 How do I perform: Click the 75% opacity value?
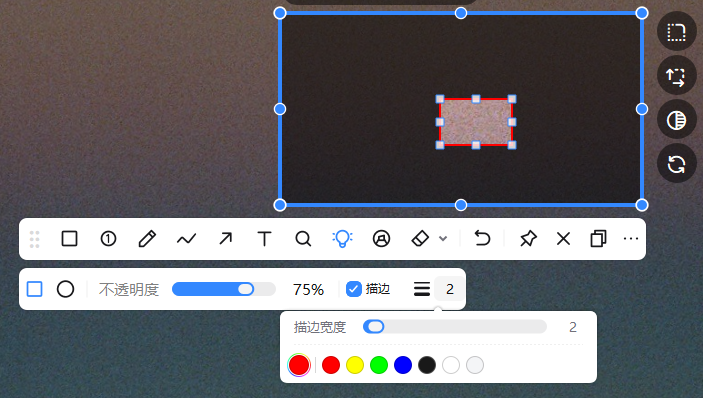(308, 290)
